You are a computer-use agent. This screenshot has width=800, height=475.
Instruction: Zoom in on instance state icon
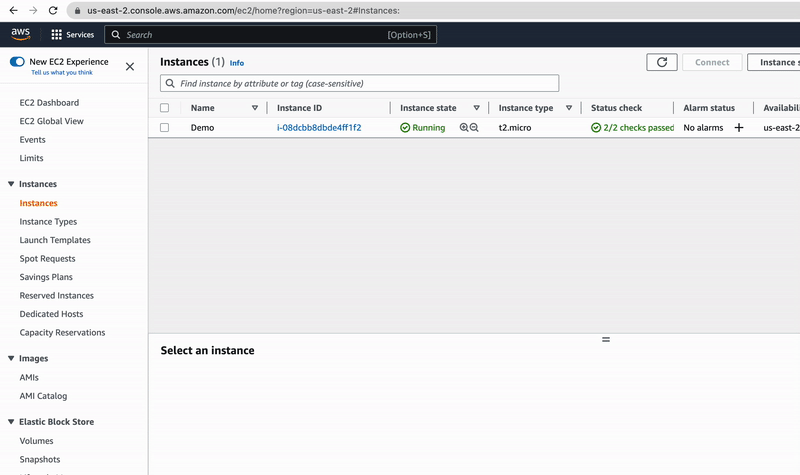[464, 128]
